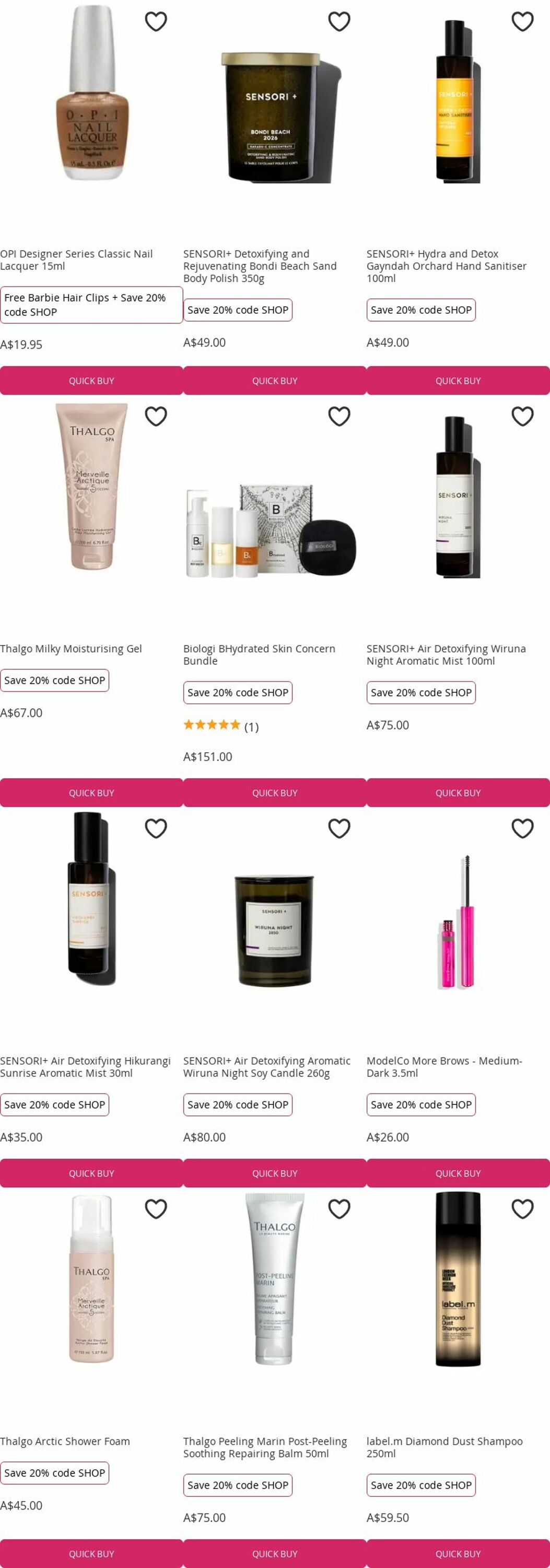Open Thalgo Peeling Marin Soothing Balm product page
Viewport: 550px width, 1568px height.
pos(265,1447)
